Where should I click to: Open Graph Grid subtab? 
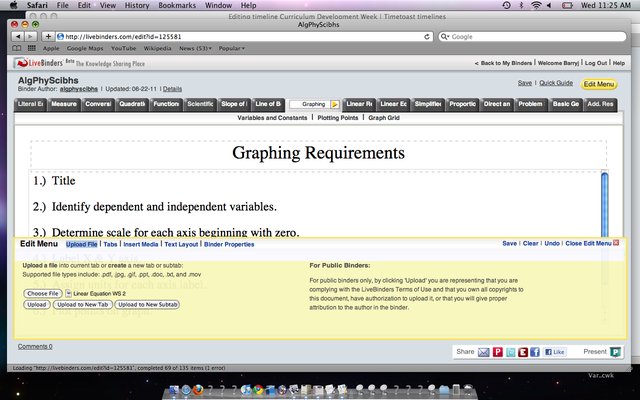(384, 118)
